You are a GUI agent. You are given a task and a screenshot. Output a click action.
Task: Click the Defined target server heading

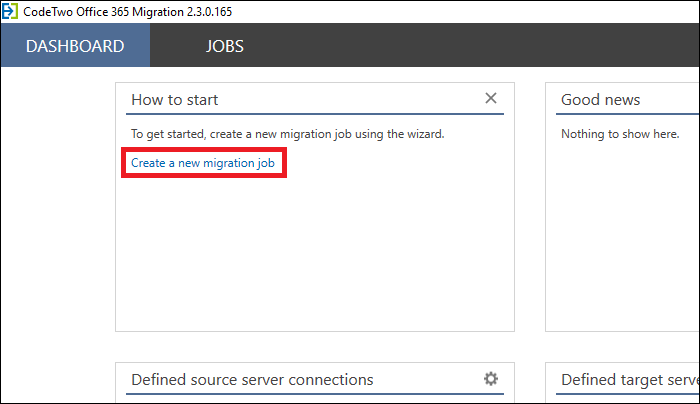pos(630,379)
